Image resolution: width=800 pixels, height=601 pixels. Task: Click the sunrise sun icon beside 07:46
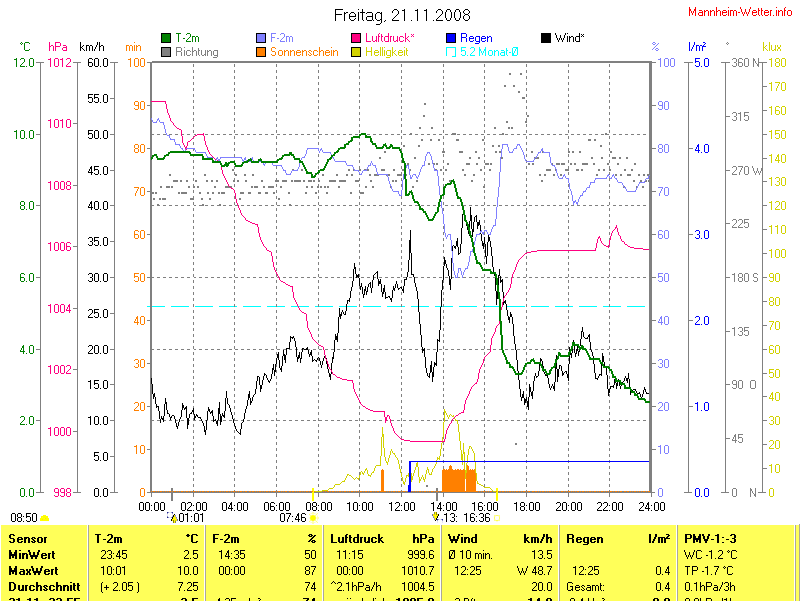point(313,518)
